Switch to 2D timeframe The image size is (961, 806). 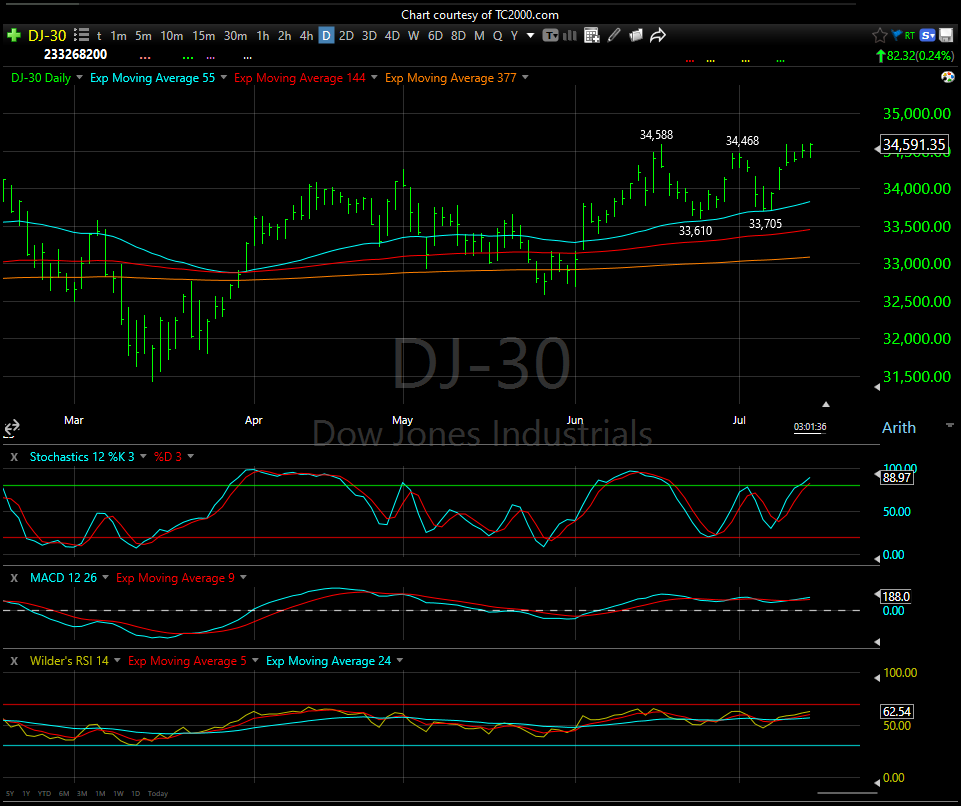point(346,36)
